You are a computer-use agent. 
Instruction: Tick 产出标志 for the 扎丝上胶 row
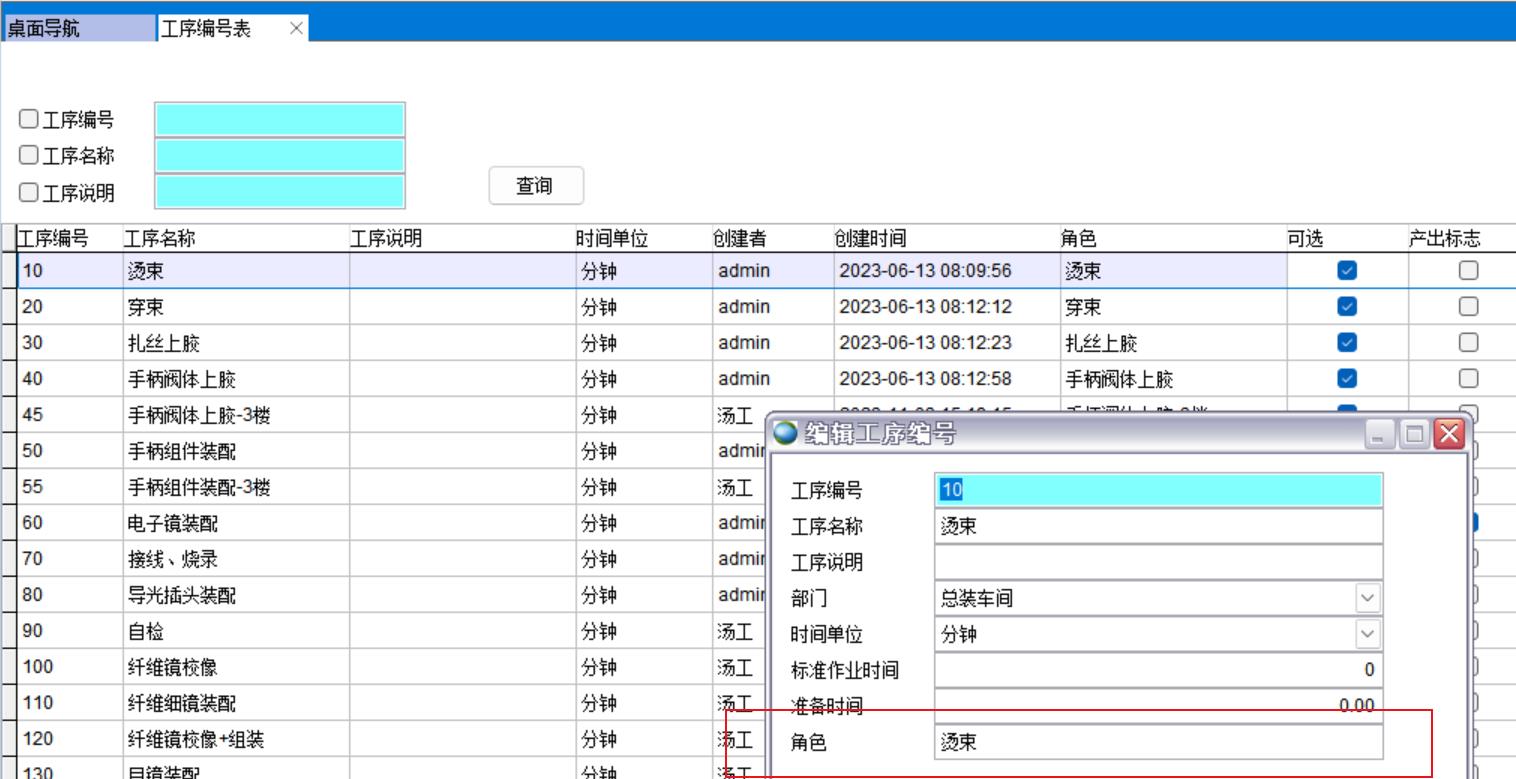[1468, 342]
